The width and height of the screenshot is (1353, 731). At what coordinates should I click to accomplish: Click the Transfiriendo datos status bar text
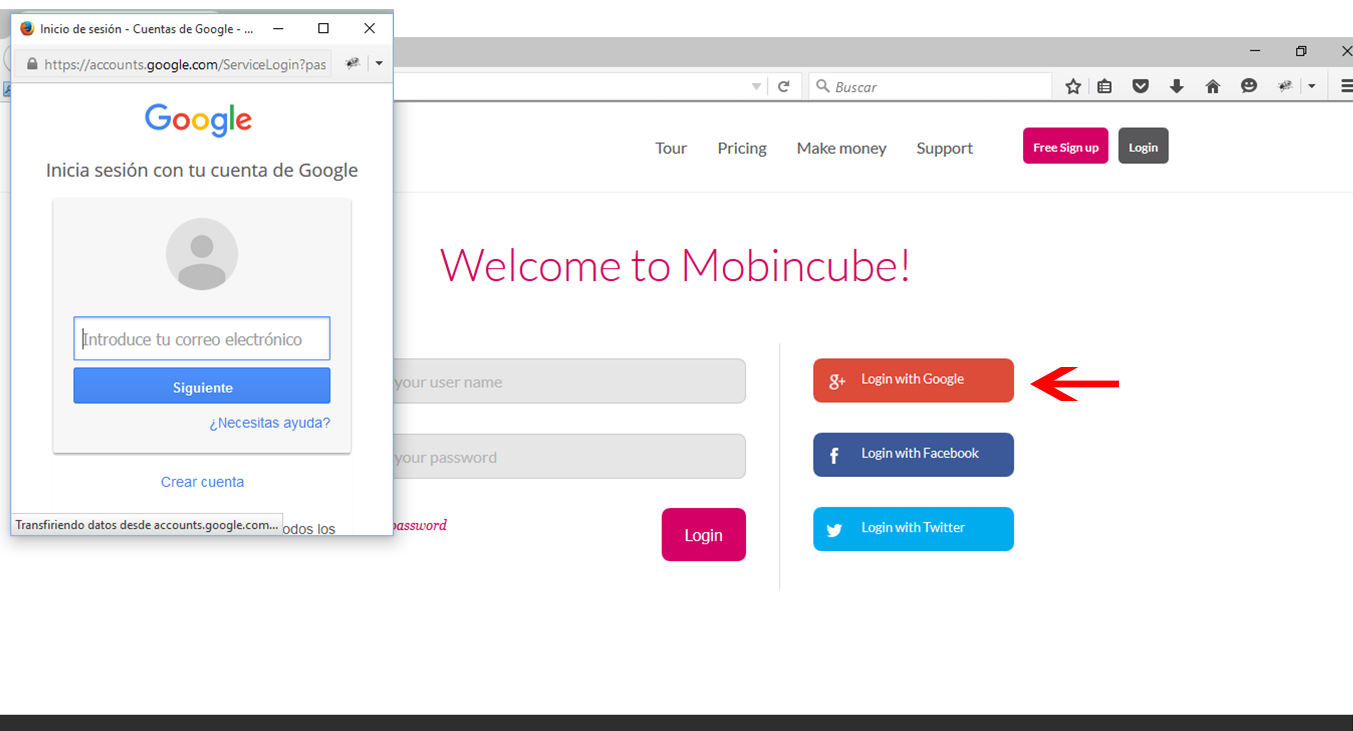click(147, 524)
